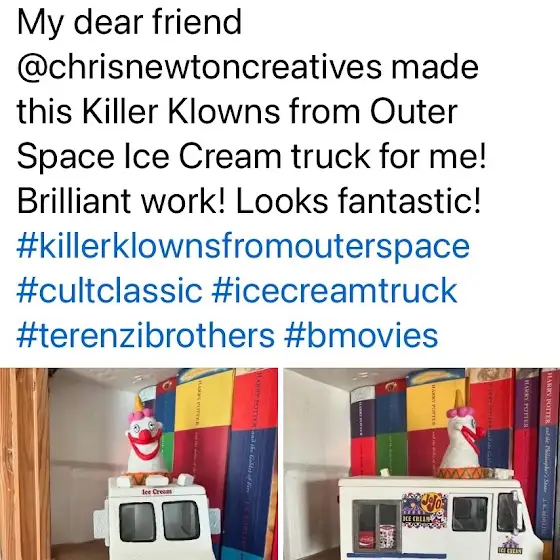Viewport: 560px width, 560px height.
Task: Click the truck windshield in the left photo
Action: click(x=159, y=521)
